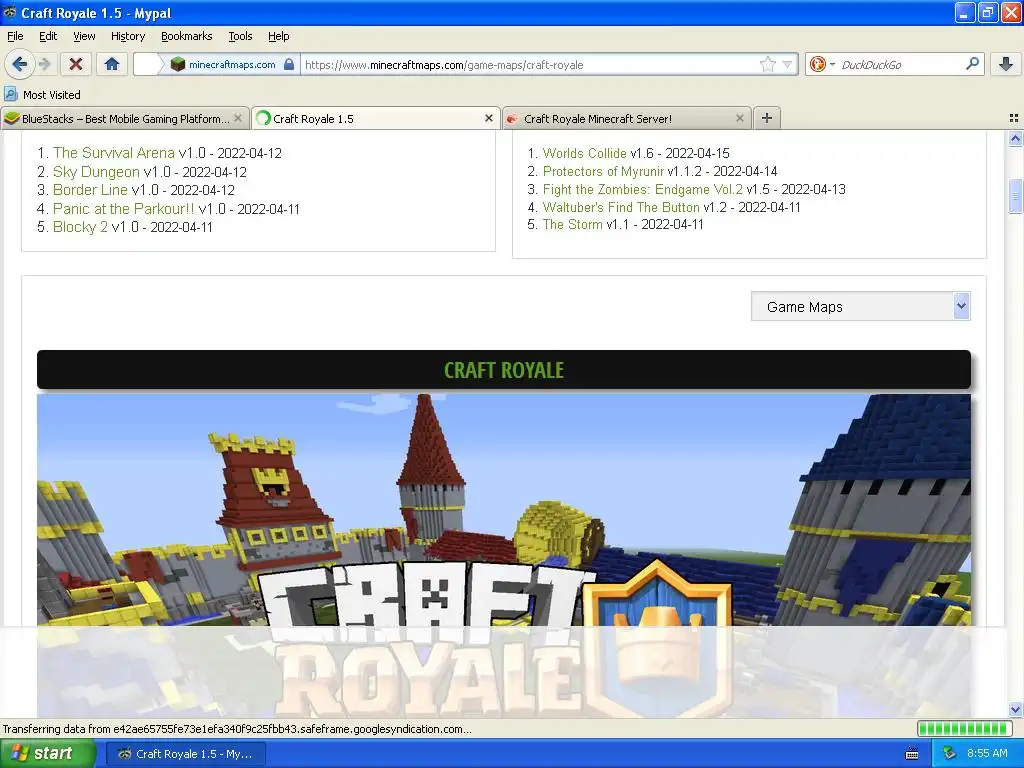Expand the Game Maps category dropdown
1024x768 pixels.
point(861,306)
